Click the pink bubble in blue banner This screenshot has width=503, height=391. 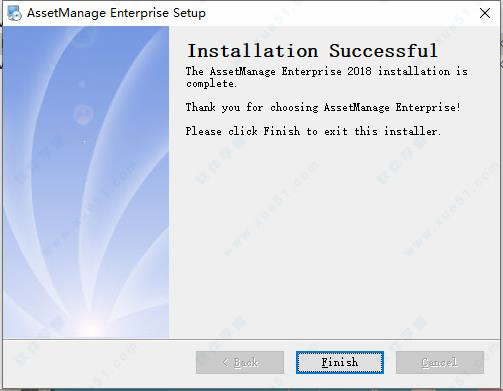coord(83,114)
